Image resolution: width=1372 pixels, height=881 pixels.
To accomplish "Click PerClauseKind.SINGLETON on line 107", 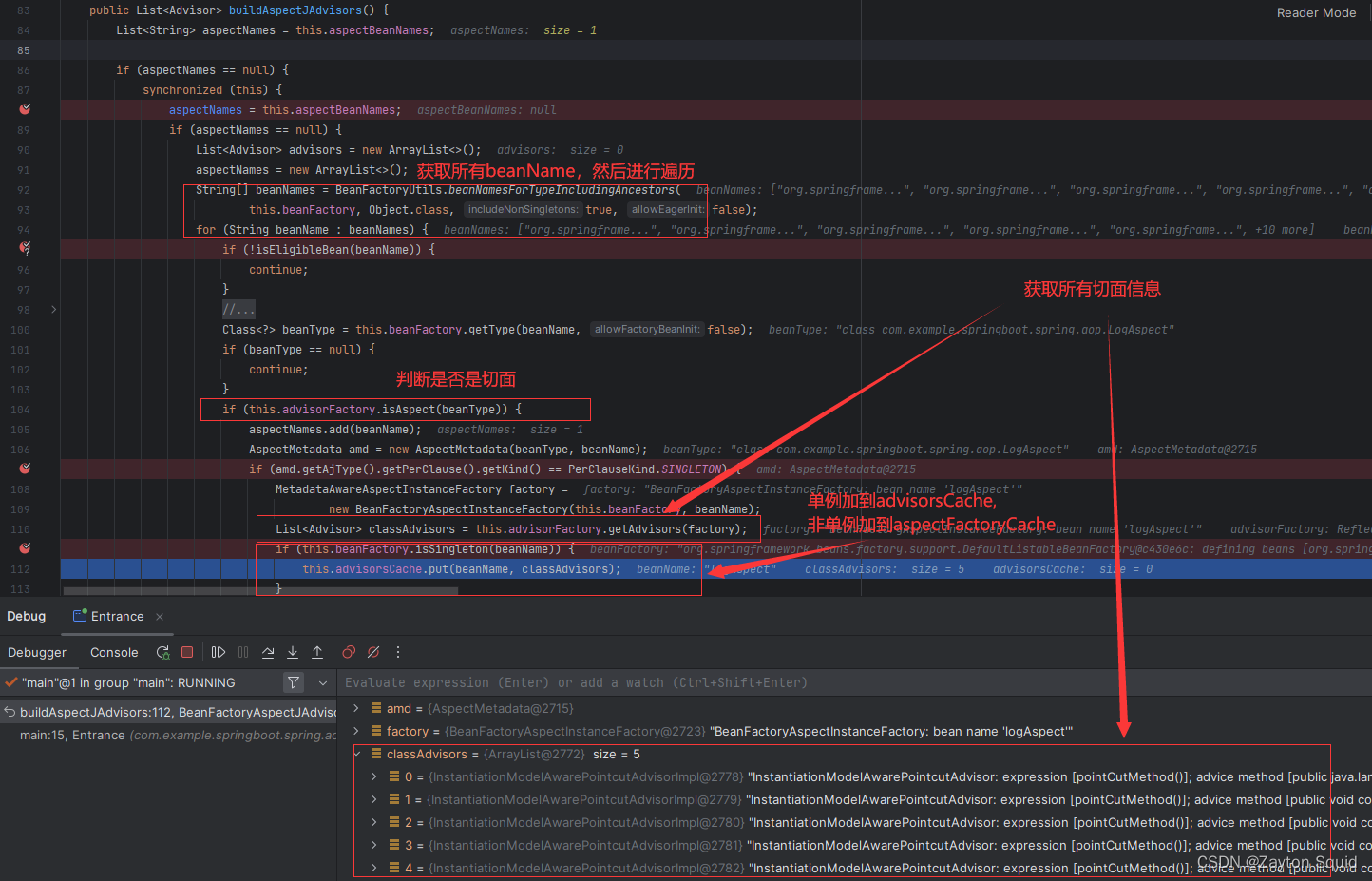I will coord(645,469).
